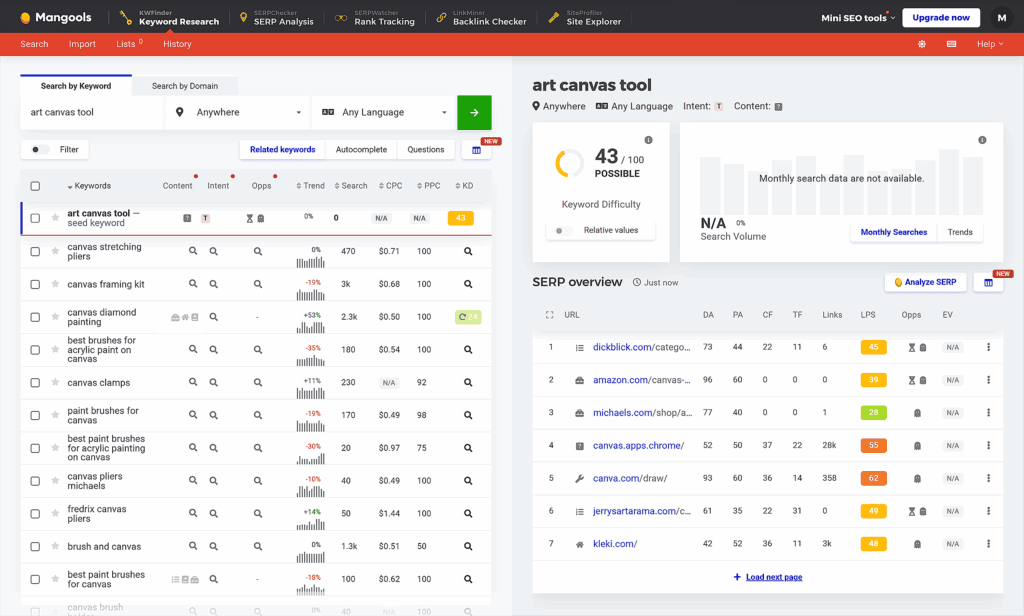1024x616 pixels.
Task: Toggle the Relative values switch
Action: [x=564, y=230]
